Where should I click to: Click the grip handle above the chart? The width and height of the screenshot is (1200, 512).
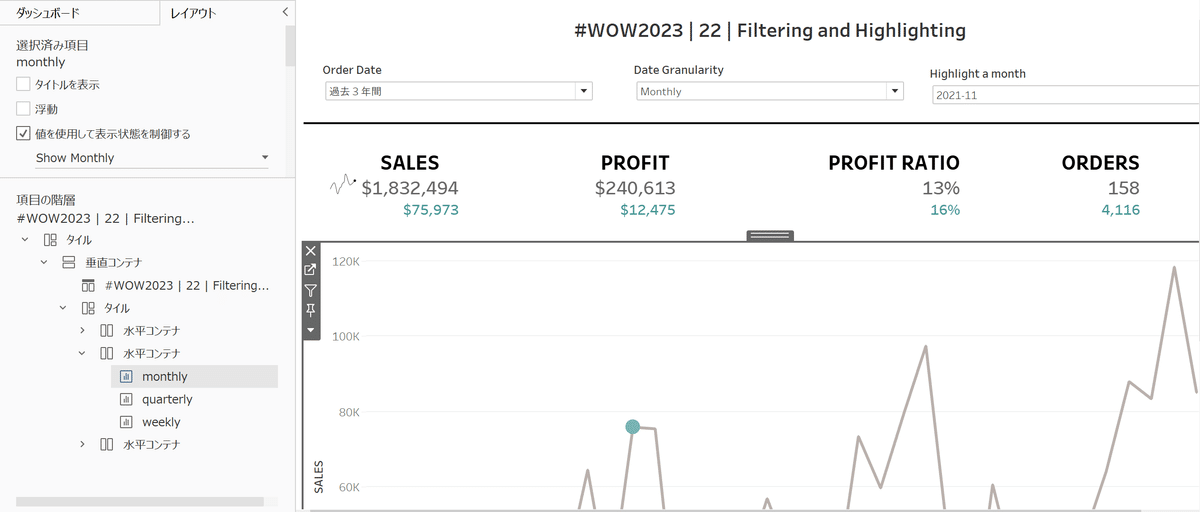(770, 236)
